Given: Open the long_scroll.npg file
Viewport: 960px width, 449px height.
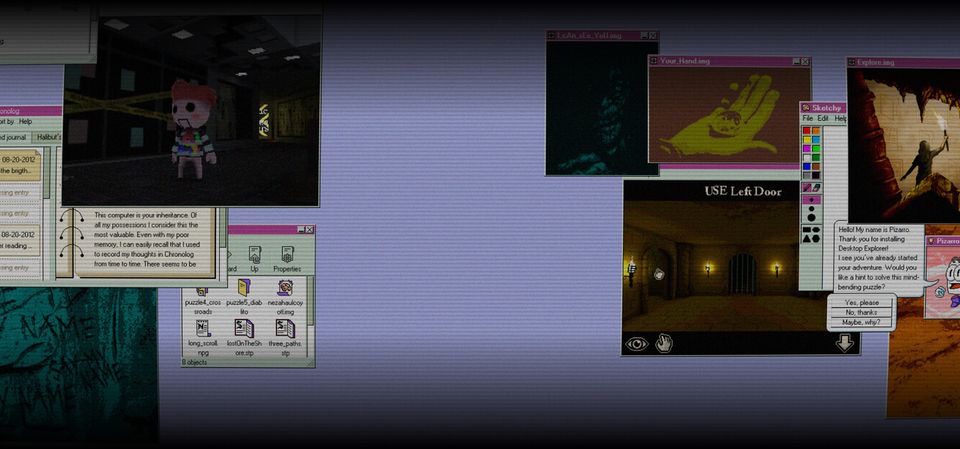Looking at the screenshot, I should tap(203, 338).
